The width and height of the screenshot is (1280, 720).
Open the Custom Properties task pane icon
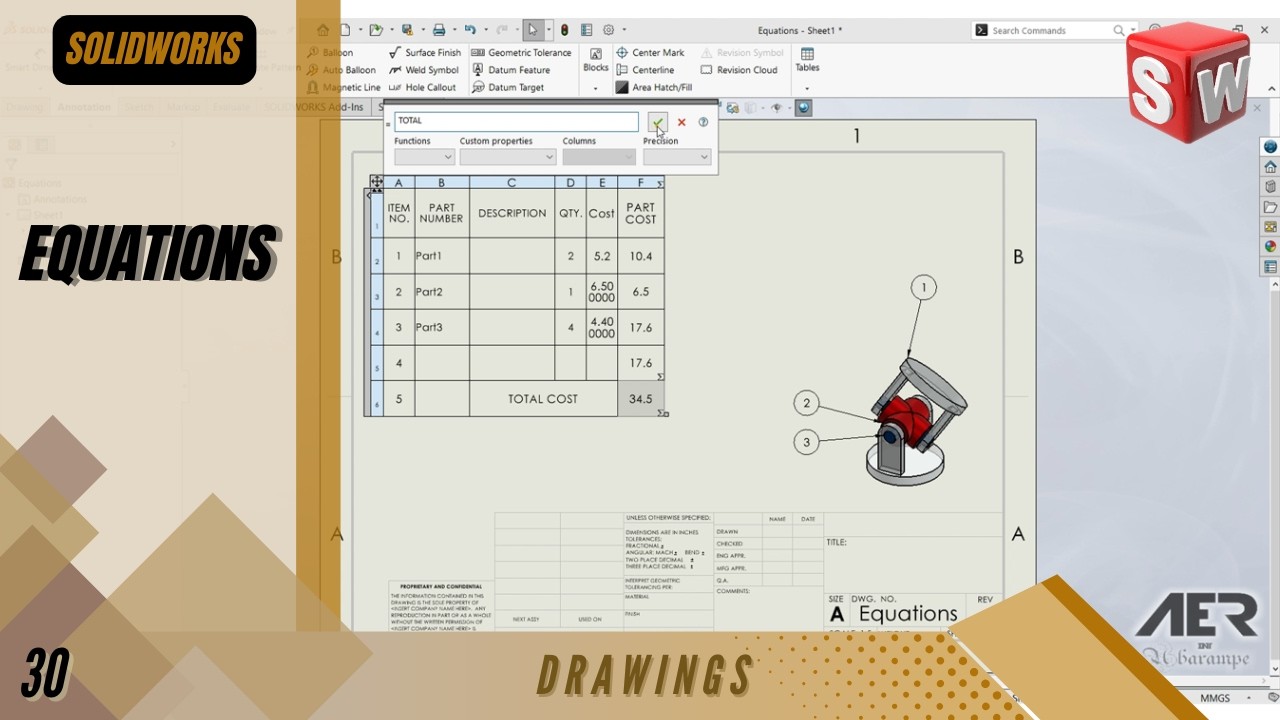point(1270,267)
